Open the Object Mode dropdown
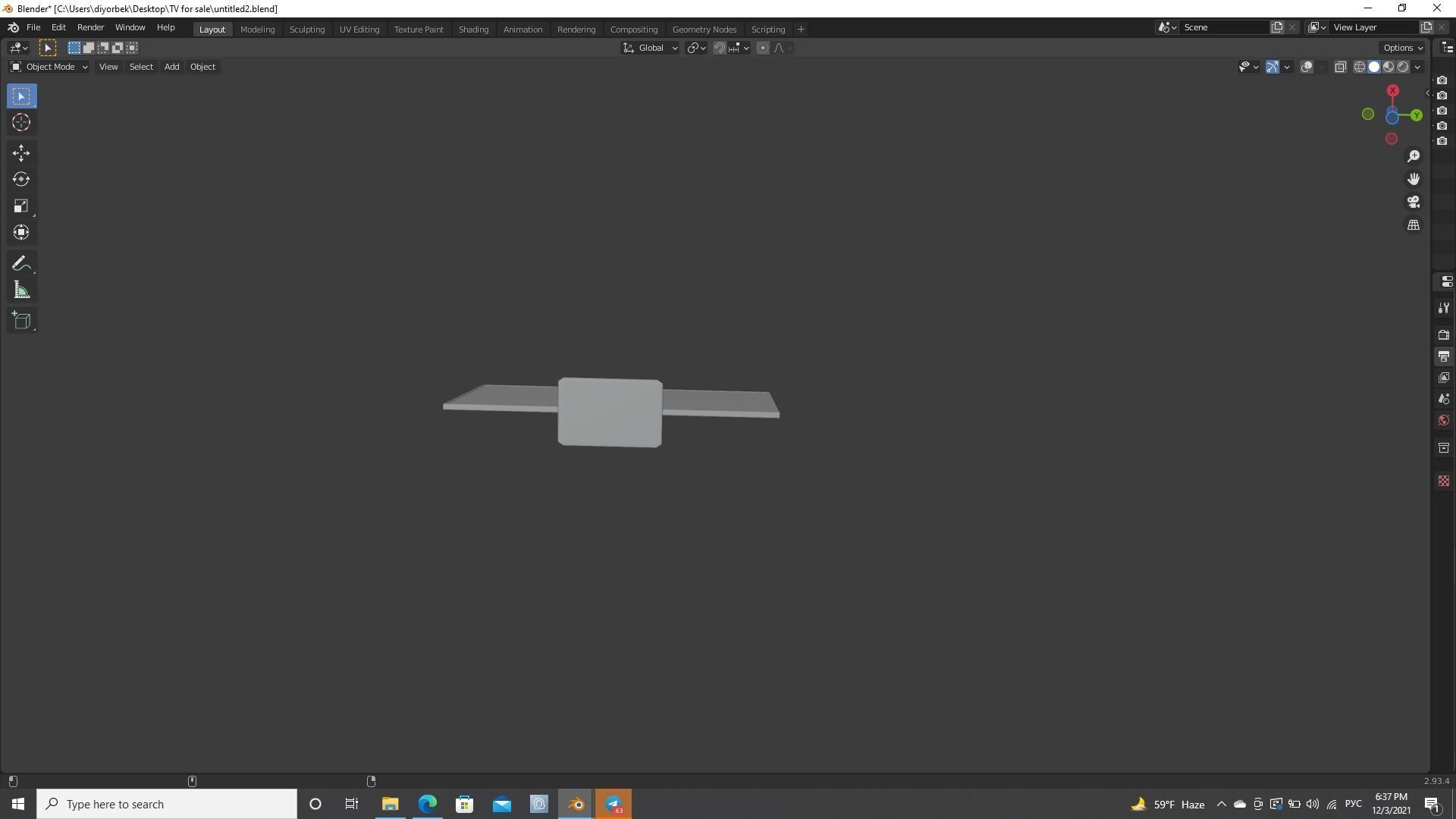The height and width of the screenshot is (819, 1456). click(49, 67)
